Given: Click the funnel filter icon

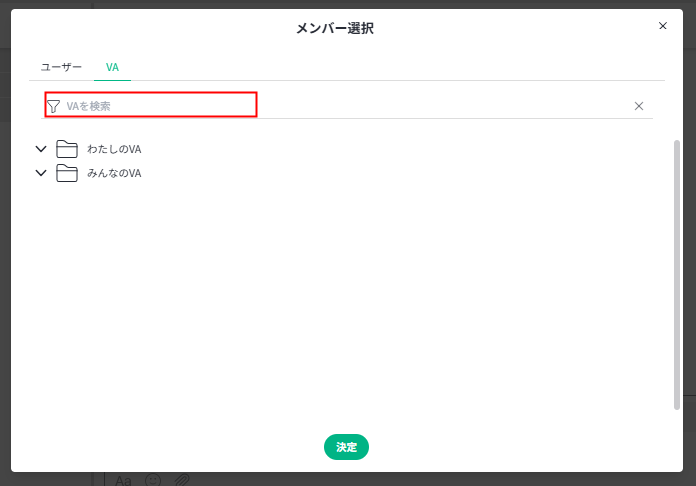Looking at the screenshot, I should [53, 106].
